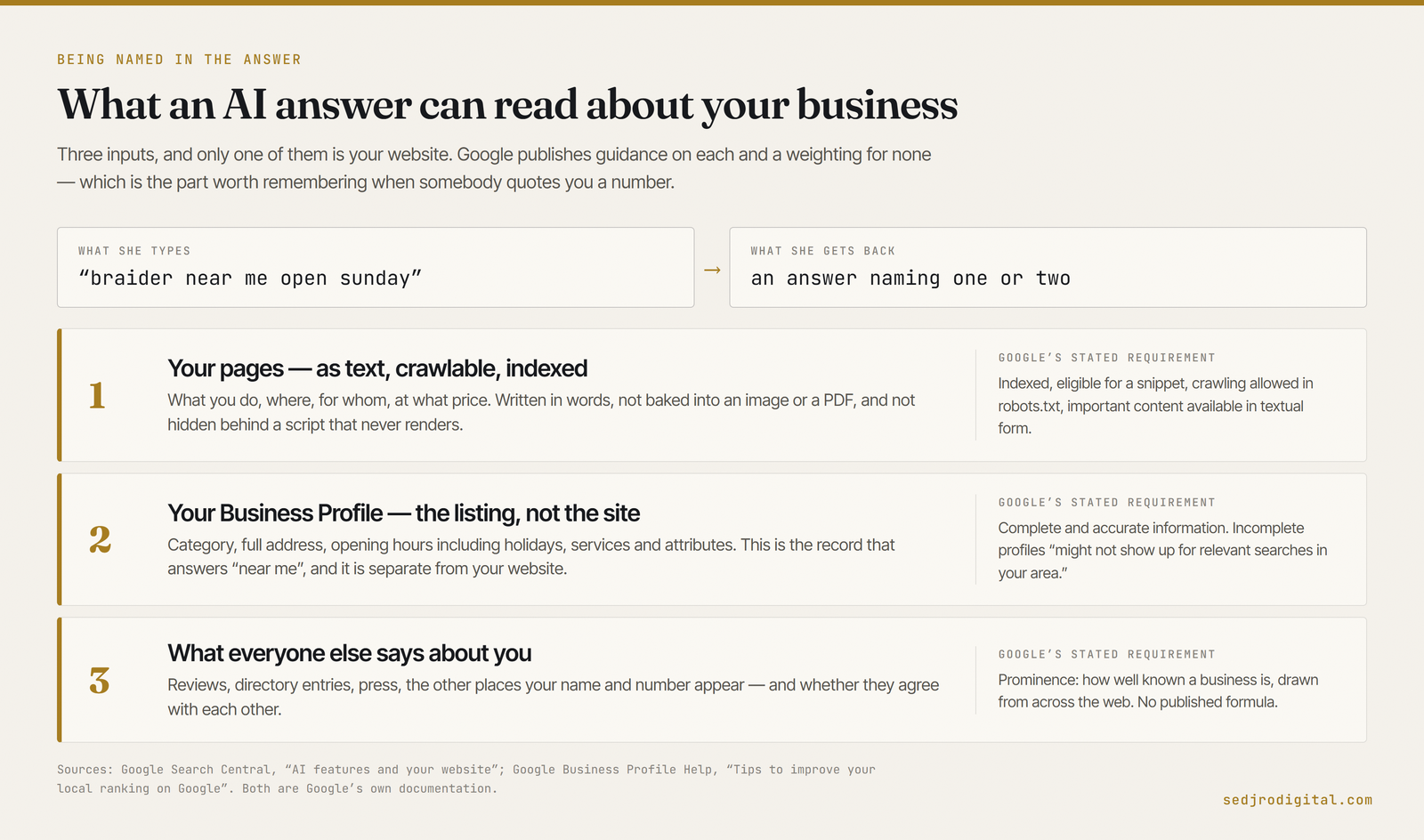This screenshot has height=840, width=1424.
Task: Click the requirement text 'Indexed, eligible for a snippet'
Action: (1155, 406)
